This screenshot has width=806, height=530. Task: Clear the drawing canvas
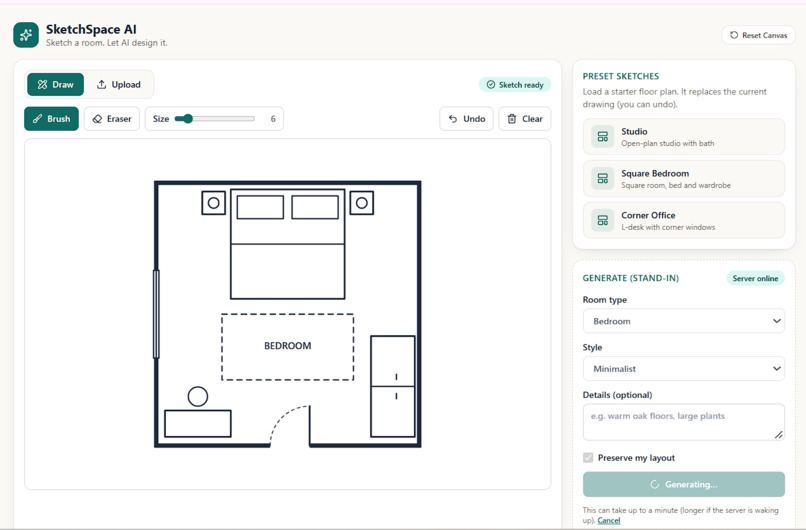coord(525,119)
